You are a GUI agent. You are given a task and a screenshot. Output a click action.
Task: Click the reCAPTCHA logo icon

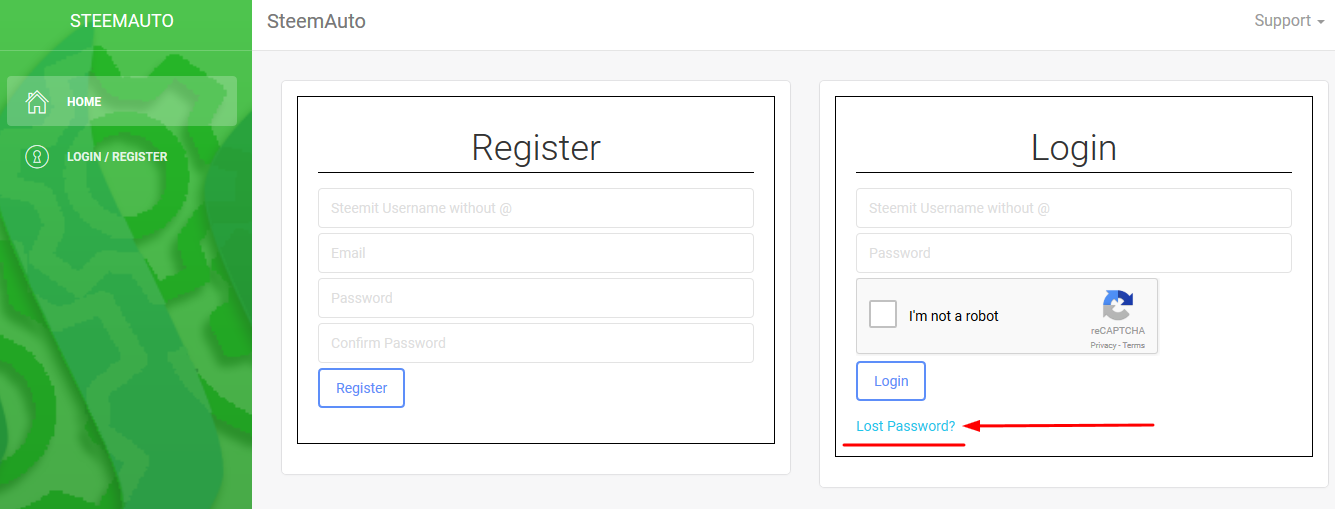coord(1117,306)
